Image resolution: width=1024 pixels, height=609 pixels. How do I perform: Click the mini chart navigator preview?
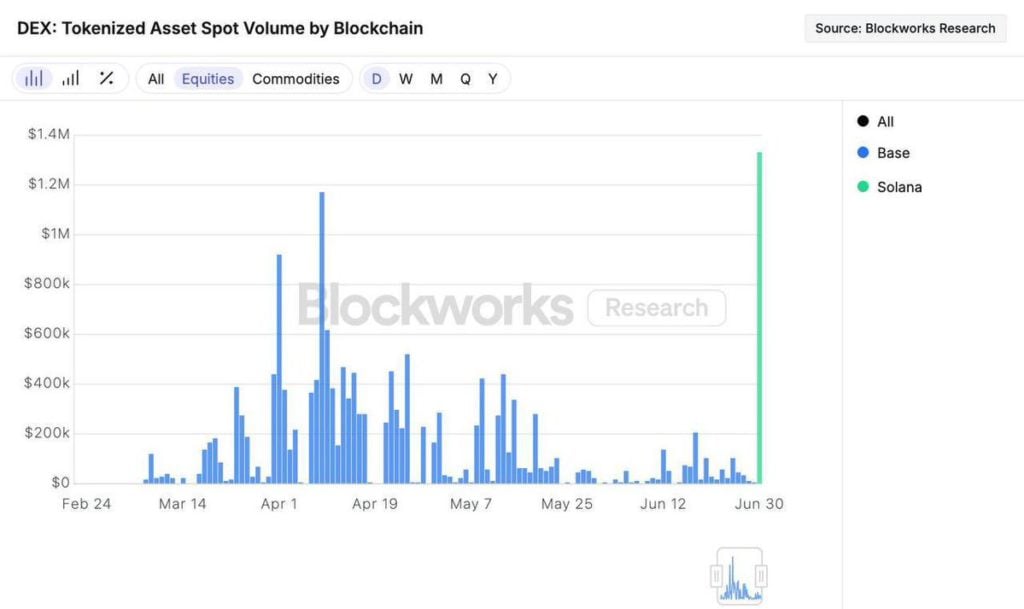tap(739, 578)
